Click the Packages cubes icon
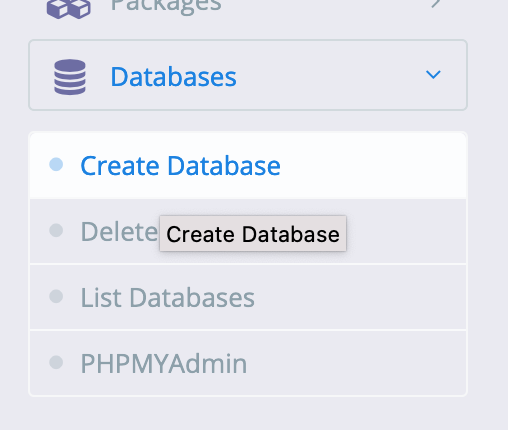 [68, 8]
